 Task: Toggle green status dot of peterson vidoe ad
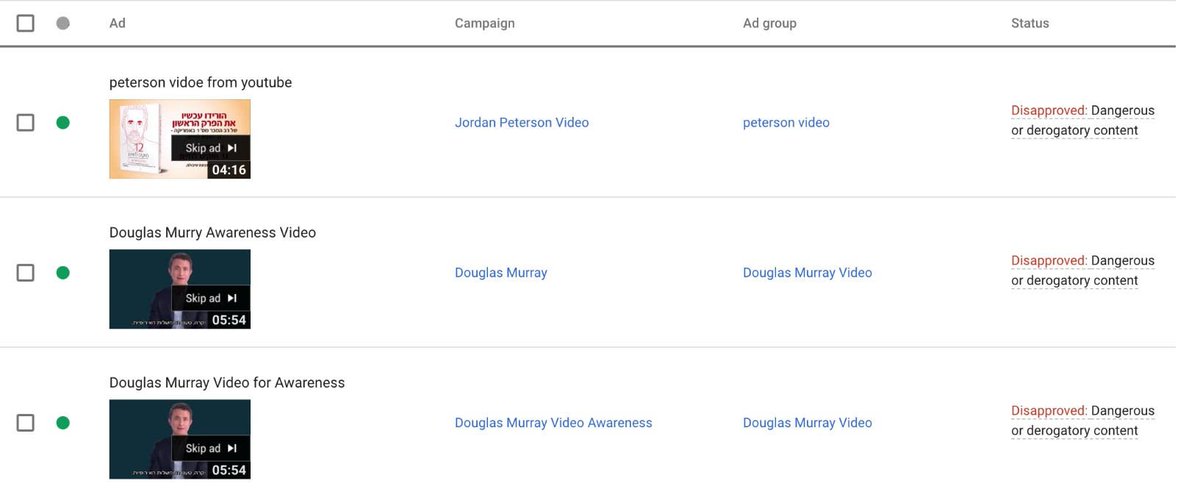[63, 123]
